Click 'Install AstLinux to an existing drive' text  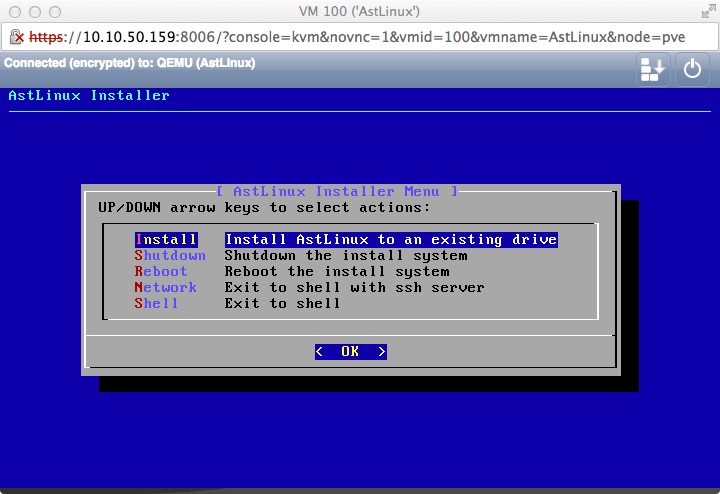coord(391,240)
